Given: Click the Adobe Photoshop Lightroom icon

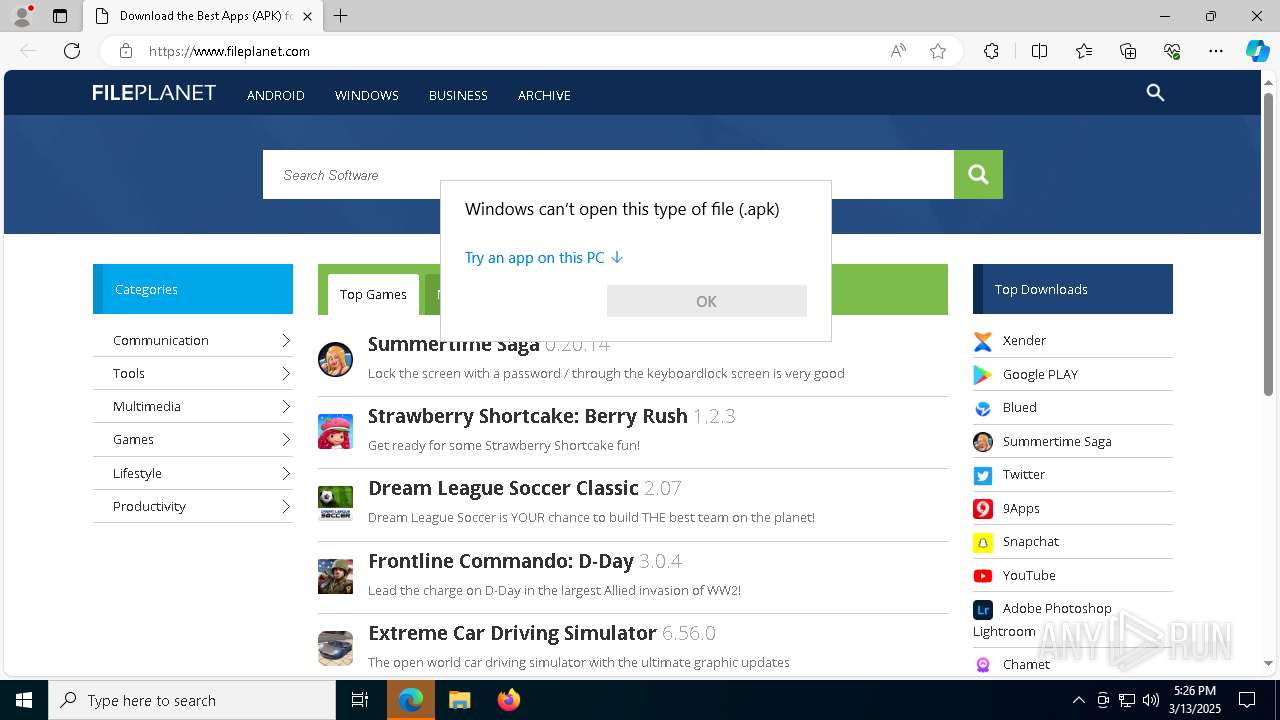Looking at the screenshot, I should [983, 609].
